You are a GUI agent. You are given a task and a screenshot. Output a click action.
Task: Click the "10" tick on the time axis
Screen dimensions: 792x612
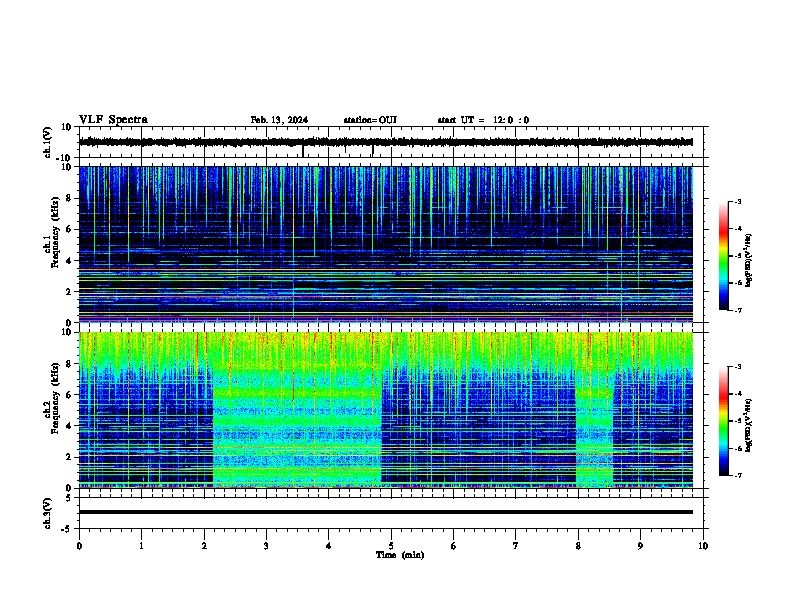point(703,546)
